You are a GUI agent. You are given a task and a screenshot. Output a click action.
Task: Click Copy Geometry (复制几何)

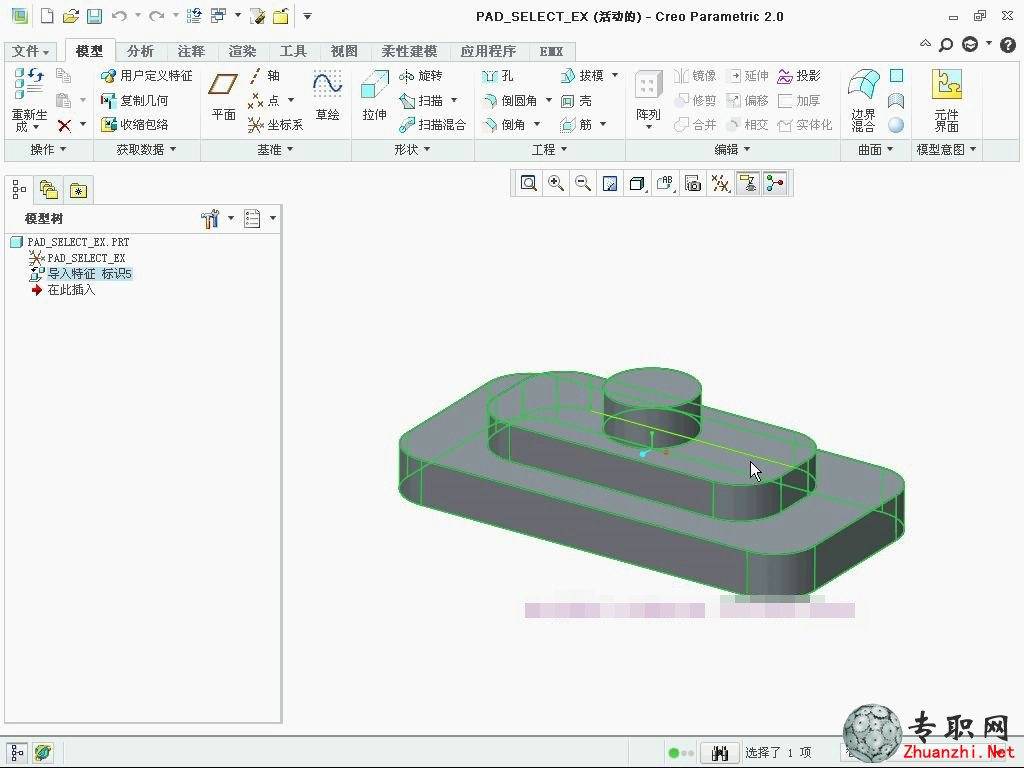click(135, 101)
